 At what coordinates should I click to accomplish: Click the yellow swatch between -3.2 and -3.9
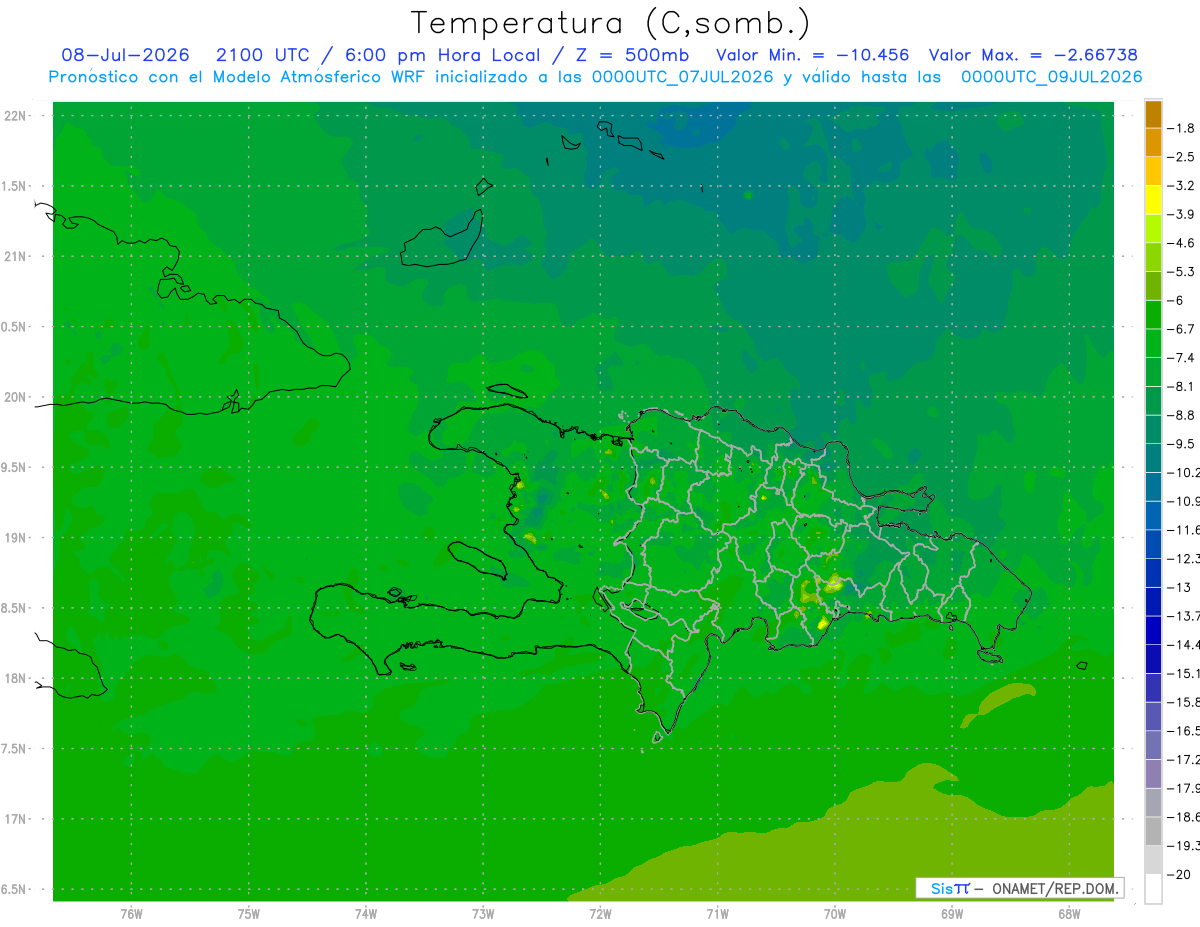click(x=1153, y=200)
